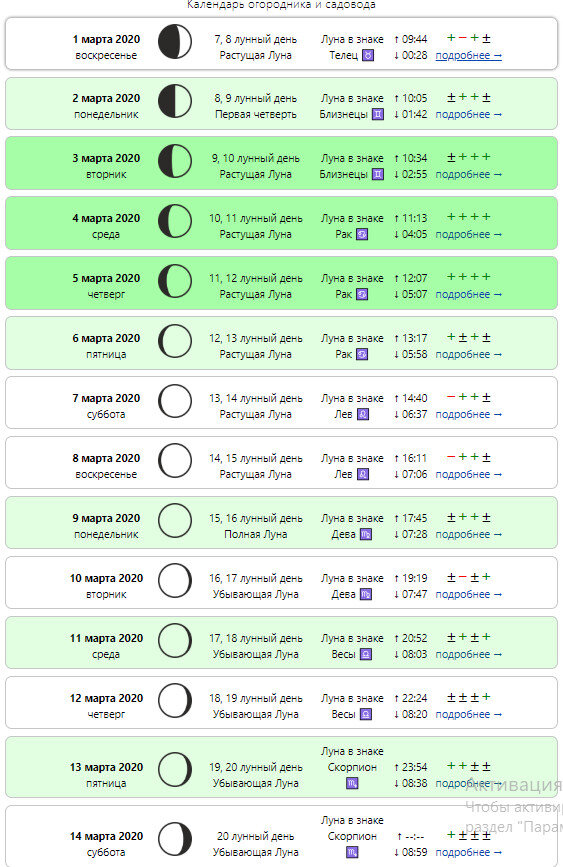Open the подробнее link for 10 March
The image size is (563, 867).
468,594
